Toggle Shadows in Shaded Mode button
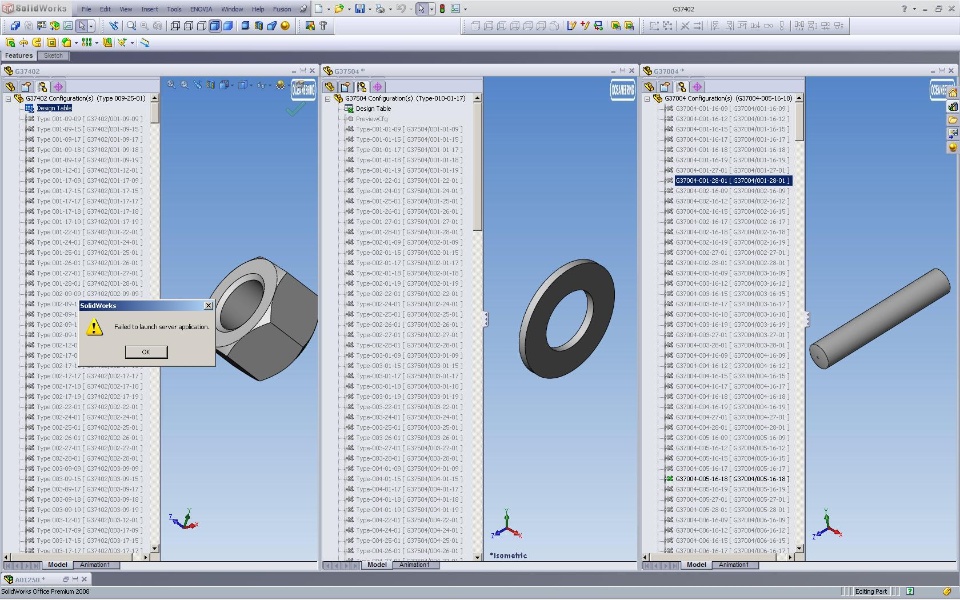Screen dimensions: 960x600 coord(245,26)
